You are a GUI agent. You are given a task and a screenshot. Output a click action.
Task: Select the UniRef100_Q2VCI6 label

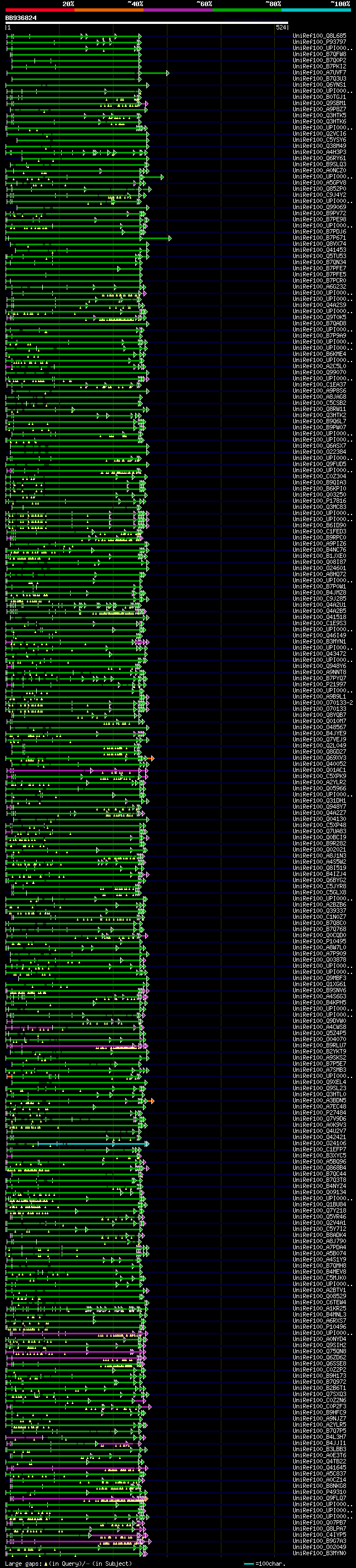[x=319, y=134]
